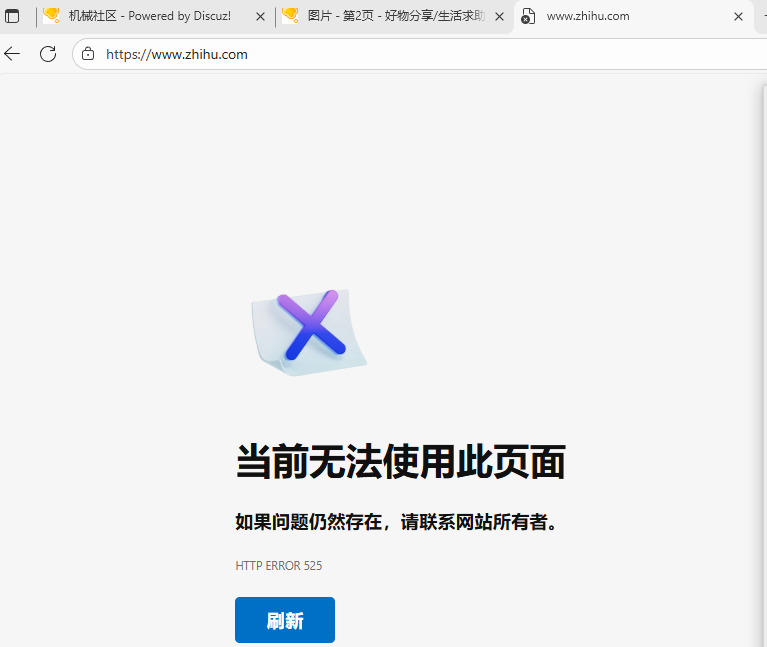This screenshot has width=767, height=647.
Task: Go back using the back arrow
Action: [x=12, y=54]
